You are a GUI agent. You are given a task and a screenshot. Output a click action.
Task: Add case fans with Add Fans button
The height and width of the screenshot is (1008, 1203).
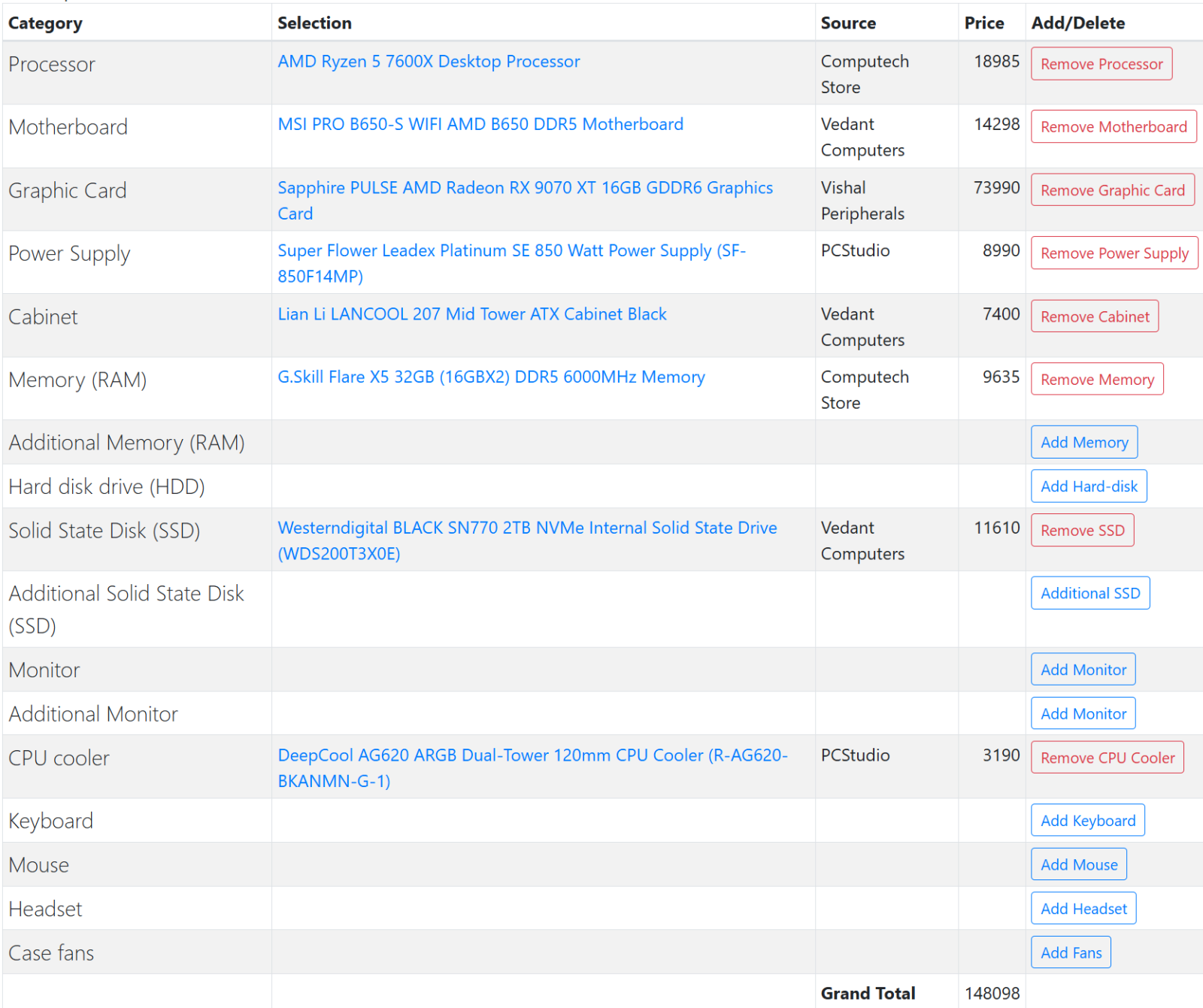click(1071, 952)
